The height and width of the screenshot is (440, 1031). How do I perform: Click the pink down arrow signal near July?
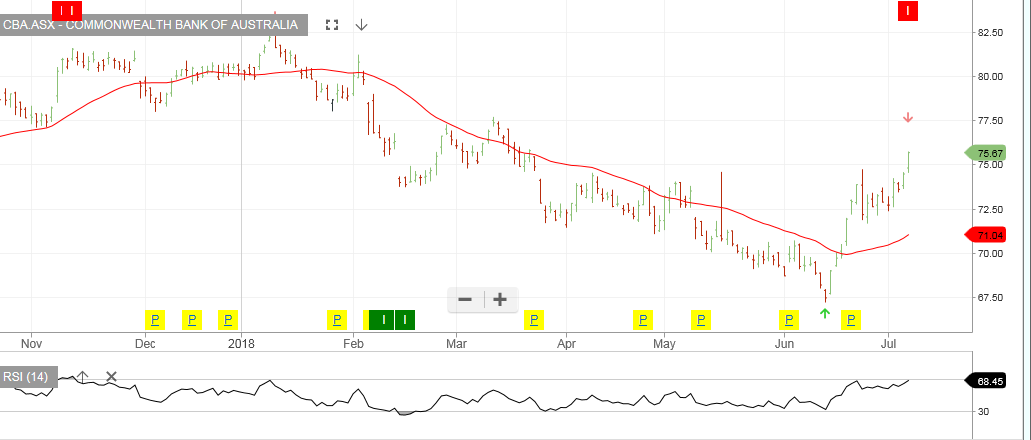coord(908,118)
